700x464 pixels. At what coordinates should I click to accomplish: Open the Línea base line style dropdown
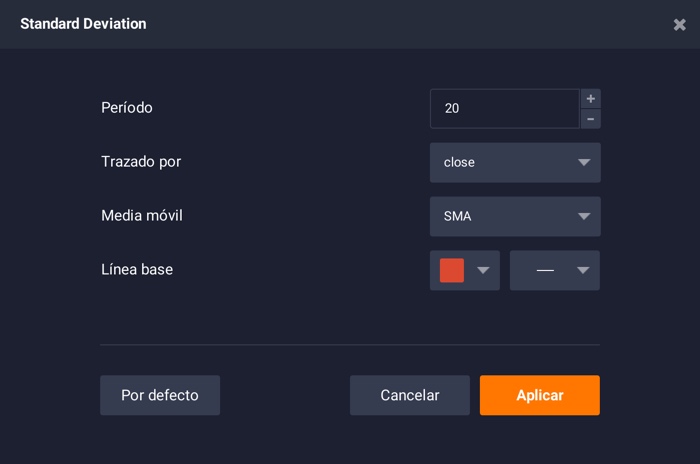(555, 270)
